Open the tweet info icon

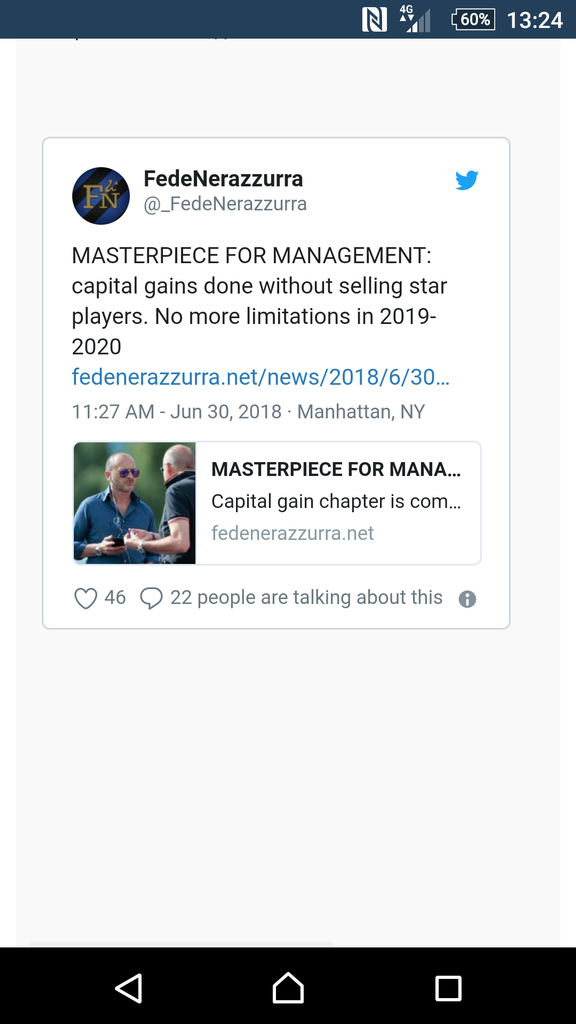tap(467, 600)
